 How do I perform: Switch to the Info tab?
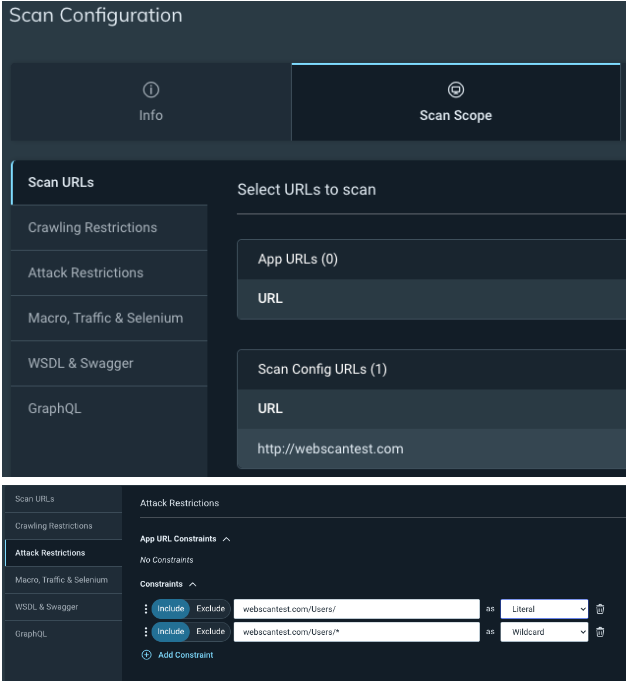151,102
